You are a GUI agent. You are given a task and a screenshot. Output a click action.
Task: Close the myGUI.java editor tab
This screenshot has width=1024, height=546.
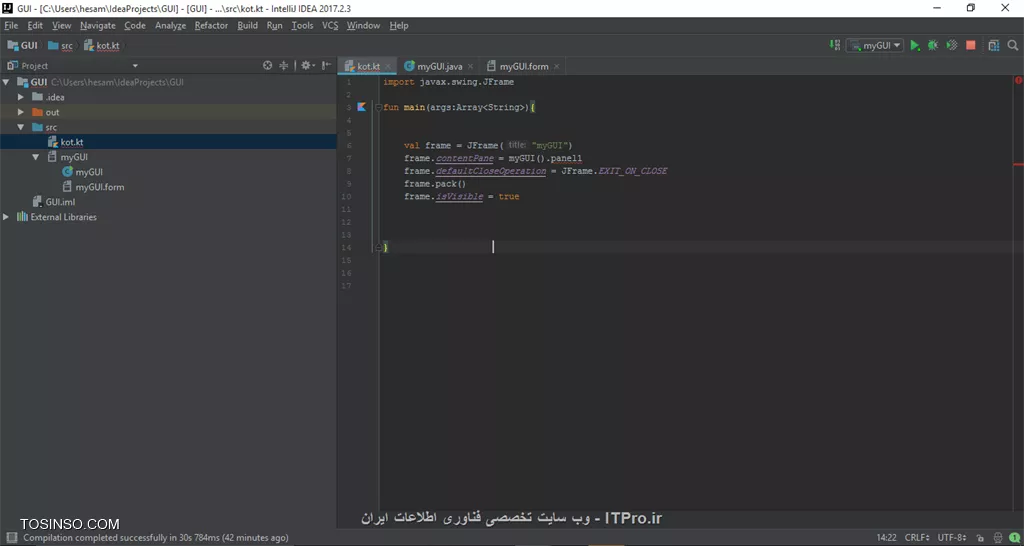[x=471, y=67]
